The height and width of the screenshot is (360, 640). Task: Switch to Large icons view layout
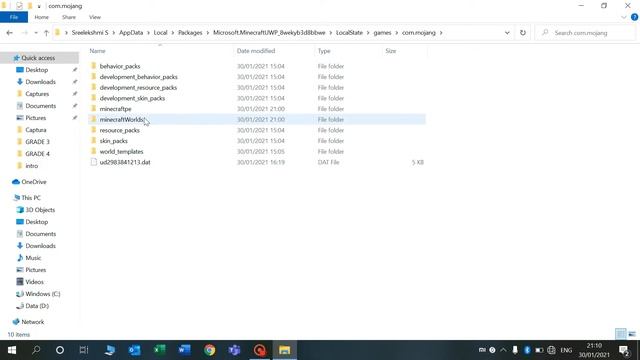pyautogui.click(x=632, y=334)
